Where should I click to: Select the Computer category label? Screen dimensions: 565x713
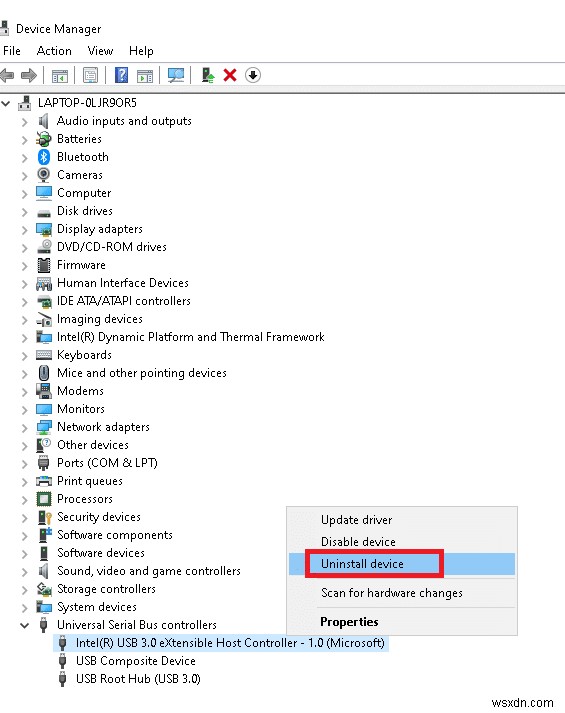coord(84,193)
